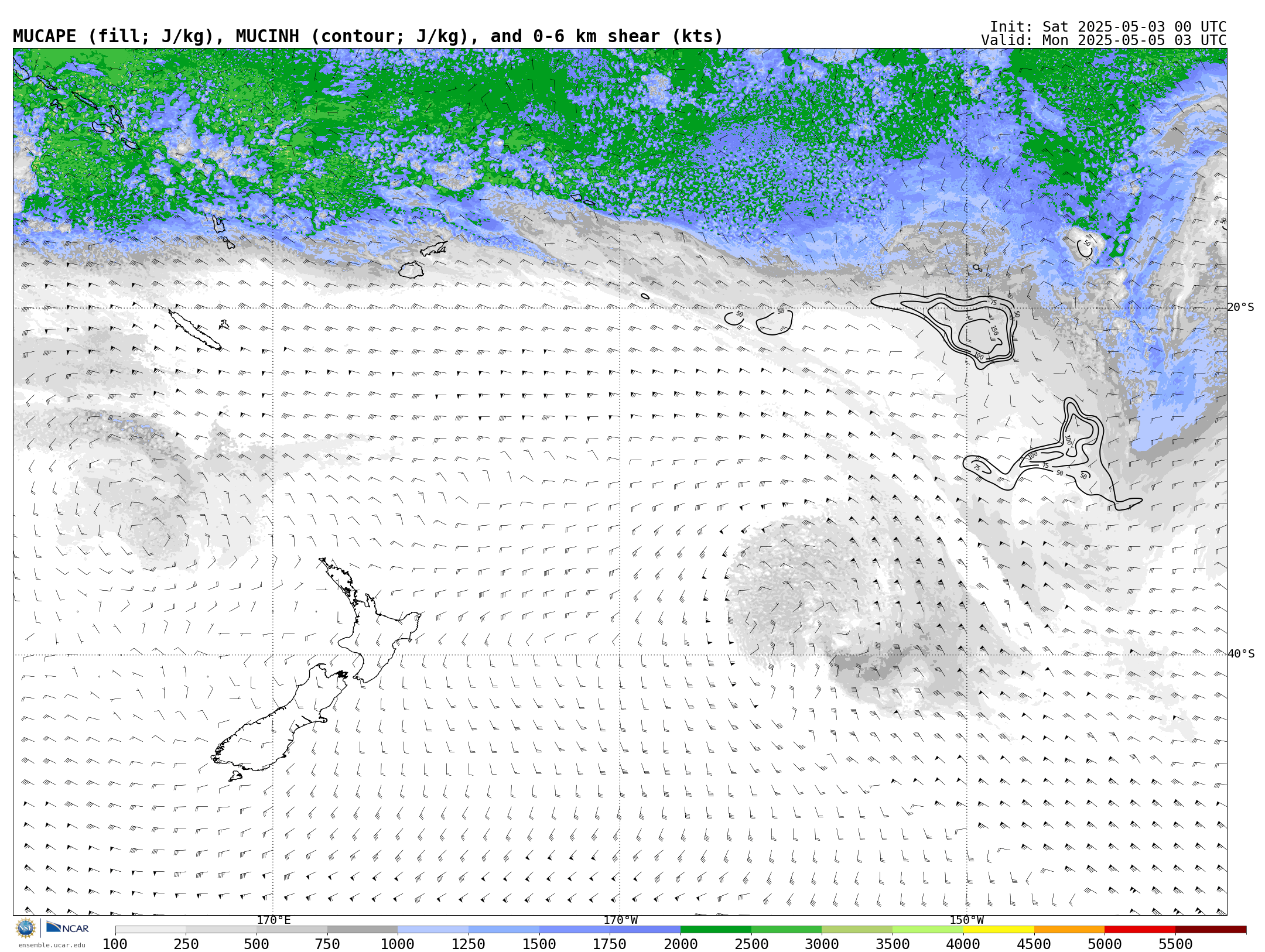Click the orange 4500-5000 colorbar segment
The width and height of the screenshot is (1265, 952).
tap(1069, 930)
